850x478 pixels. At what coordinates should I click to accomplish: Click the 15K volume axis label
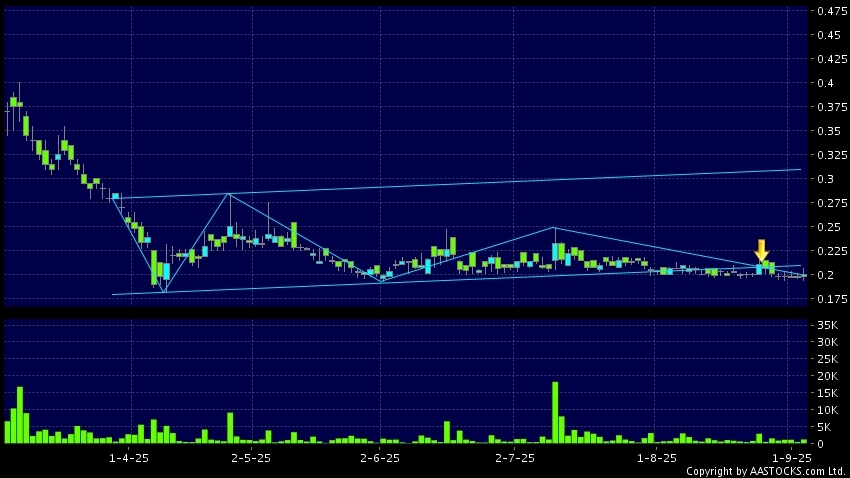[x=828, y=393]
